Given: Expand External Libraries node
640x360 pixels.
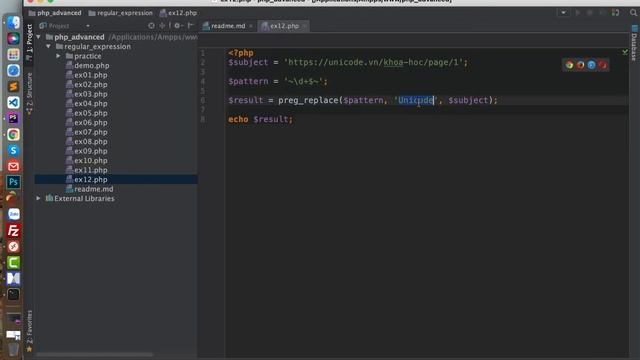Looking at the screenshot, I should pyautogui.click(x=38, y=198).
